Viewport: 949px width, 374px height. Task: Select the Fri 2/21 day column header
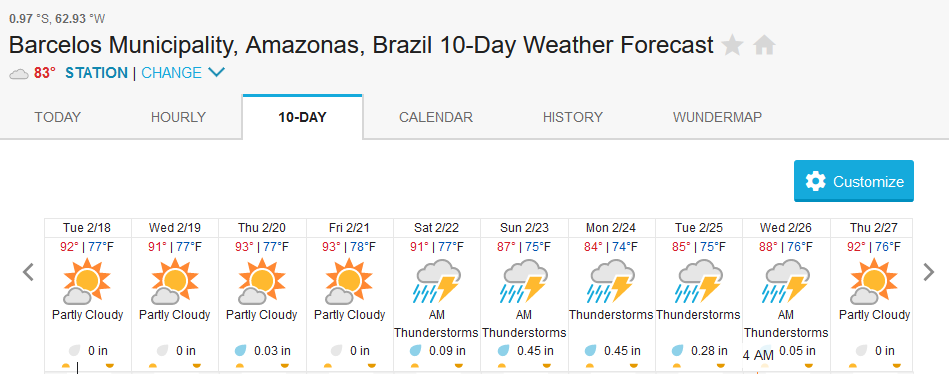click(349, 228)
